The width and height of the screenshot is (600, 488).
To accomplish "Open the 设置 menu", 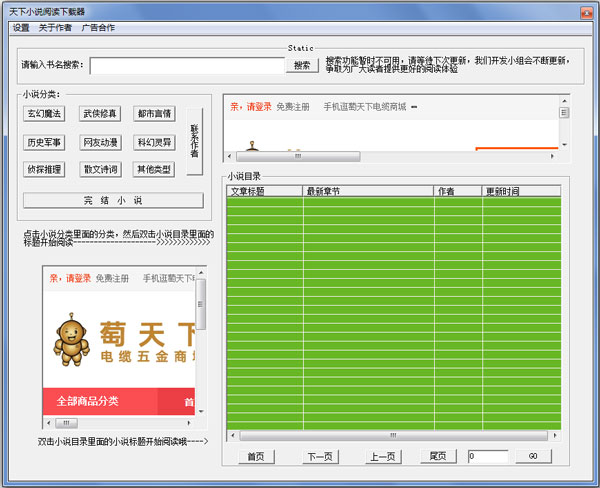I will [x=21, y=27].
